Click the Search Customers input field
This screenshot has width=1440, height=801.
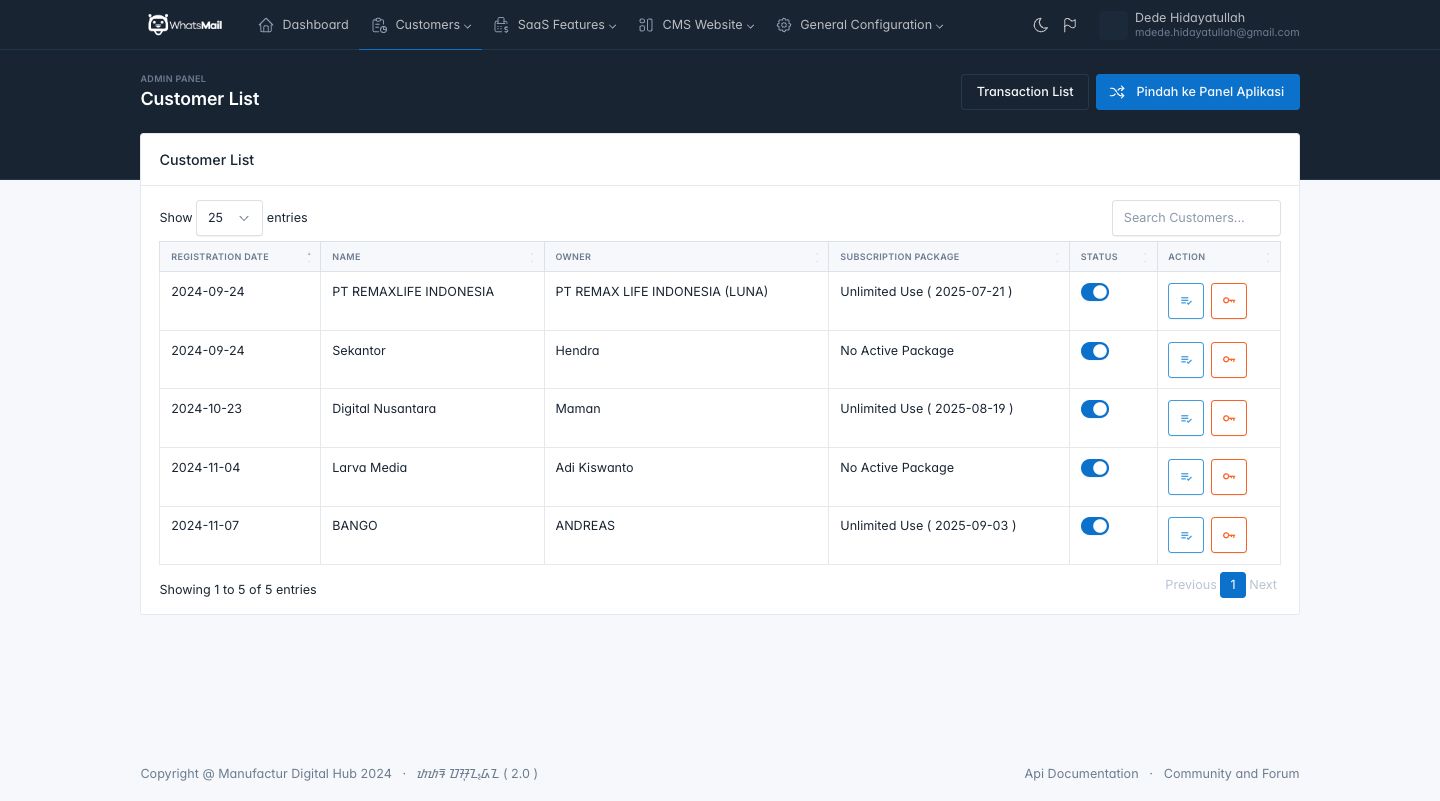coord(1195,218)
